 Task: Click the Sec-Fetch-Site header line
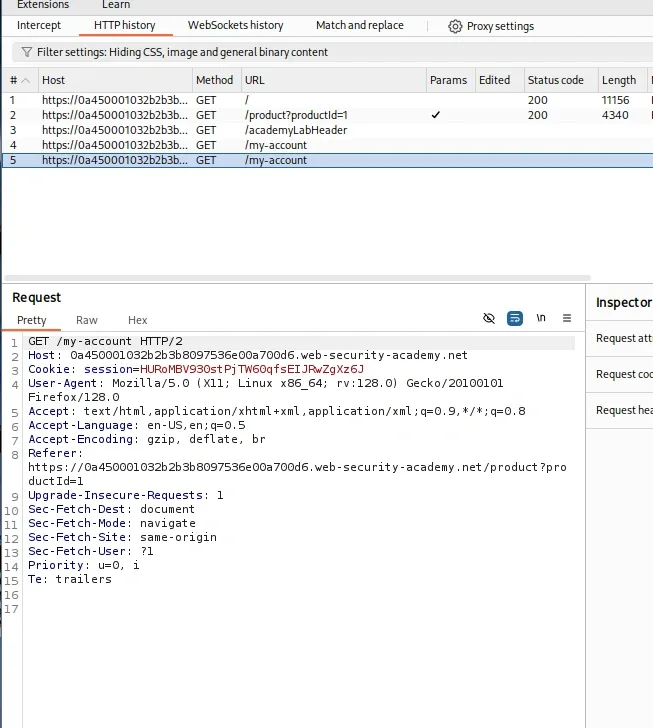(122, 537)
